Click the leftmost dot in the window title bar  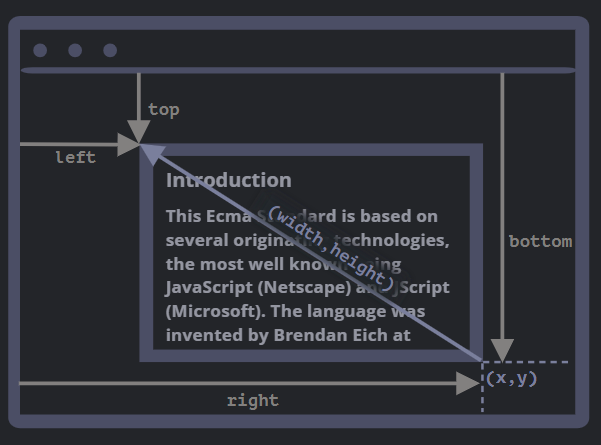coord(40,51)
